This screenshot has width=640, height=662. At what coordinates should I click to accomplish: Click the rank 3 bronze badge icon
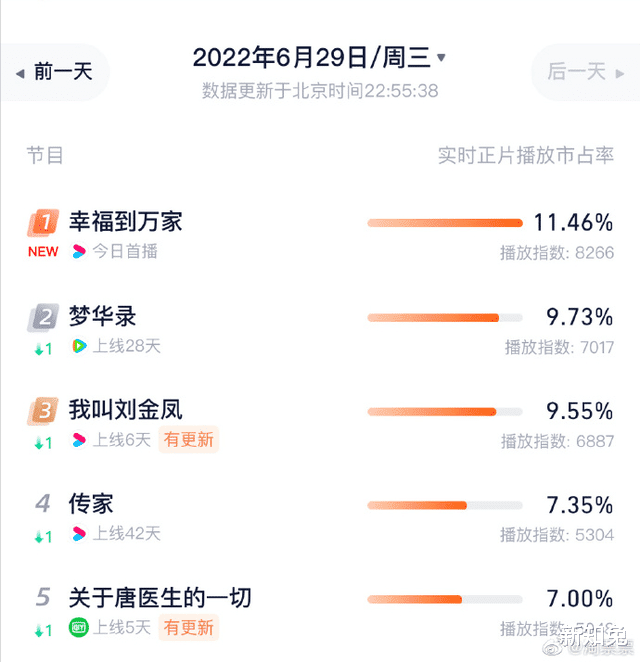coord(43,410)
